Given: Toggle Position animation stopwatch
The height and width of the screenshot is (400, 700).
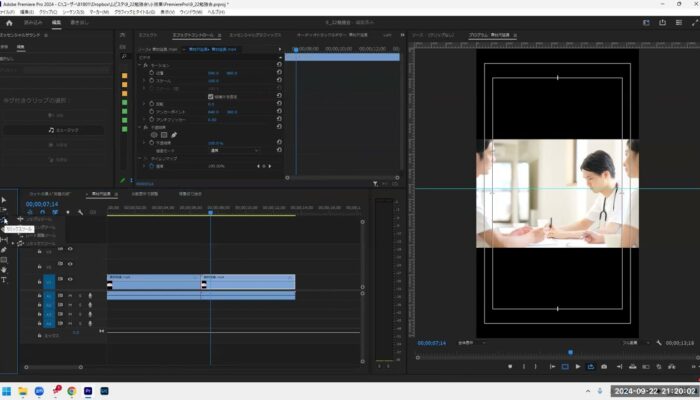Looking at the screenshot, I should [152, 72].
